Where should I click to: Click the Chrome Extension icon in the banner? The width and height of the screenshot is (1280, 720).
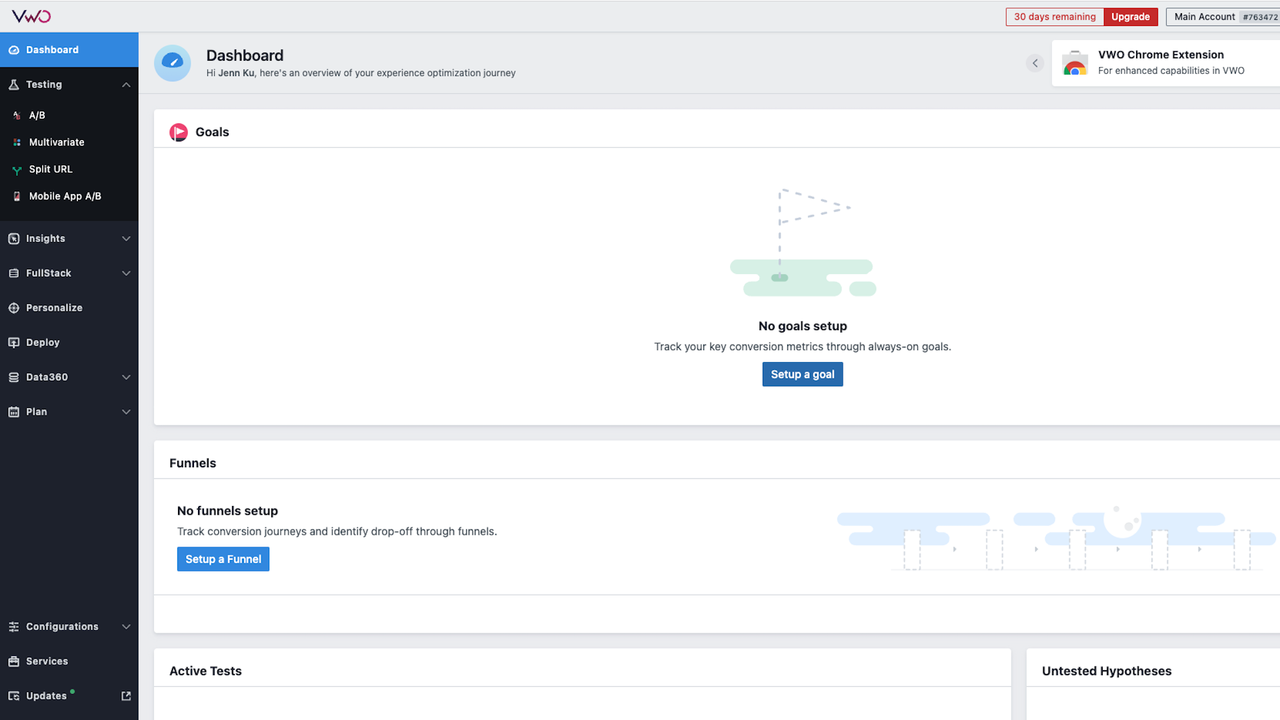click(1075, 63)
